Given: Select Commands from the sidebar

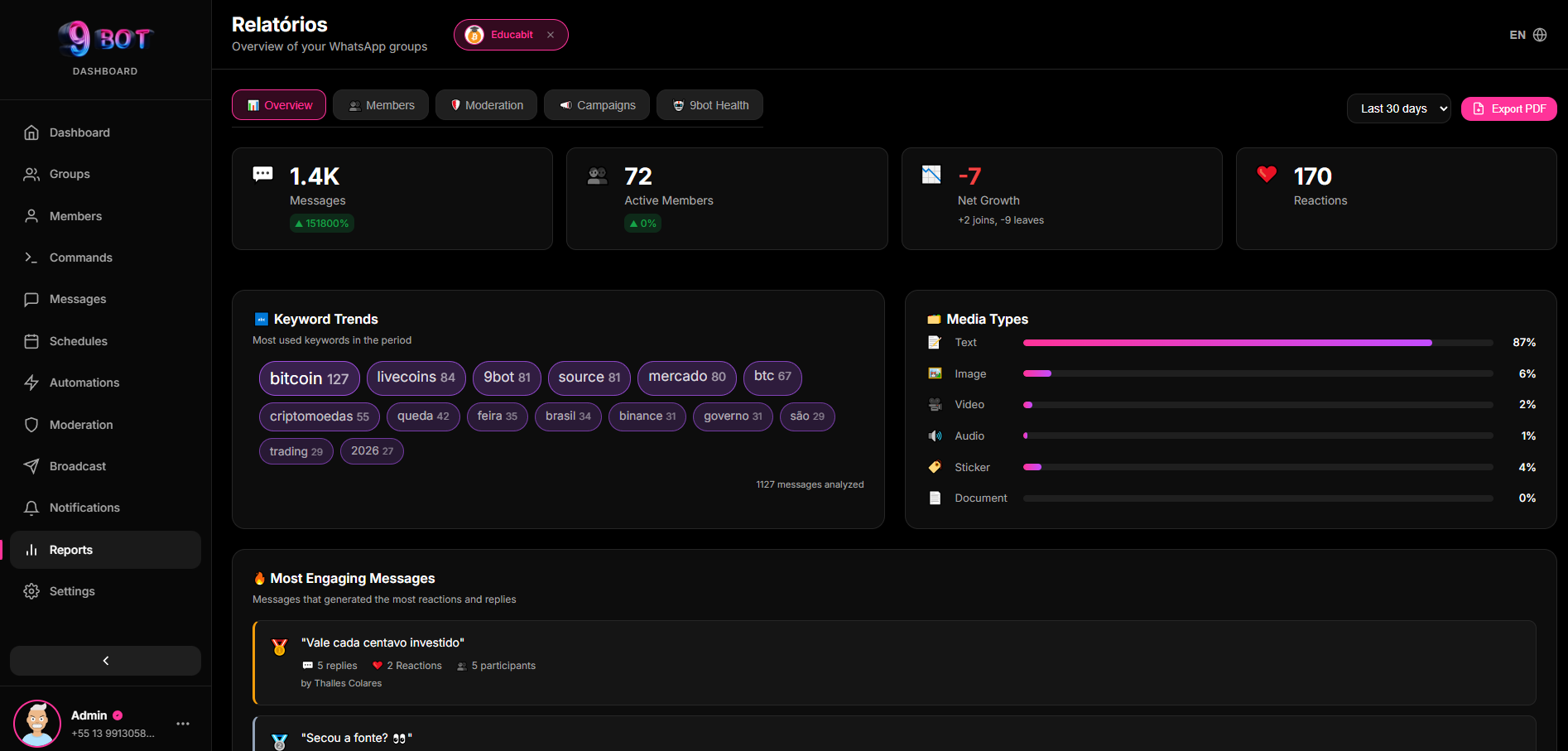Looking at the screenshot, I should pyautogui.click(x=80, y=257).
